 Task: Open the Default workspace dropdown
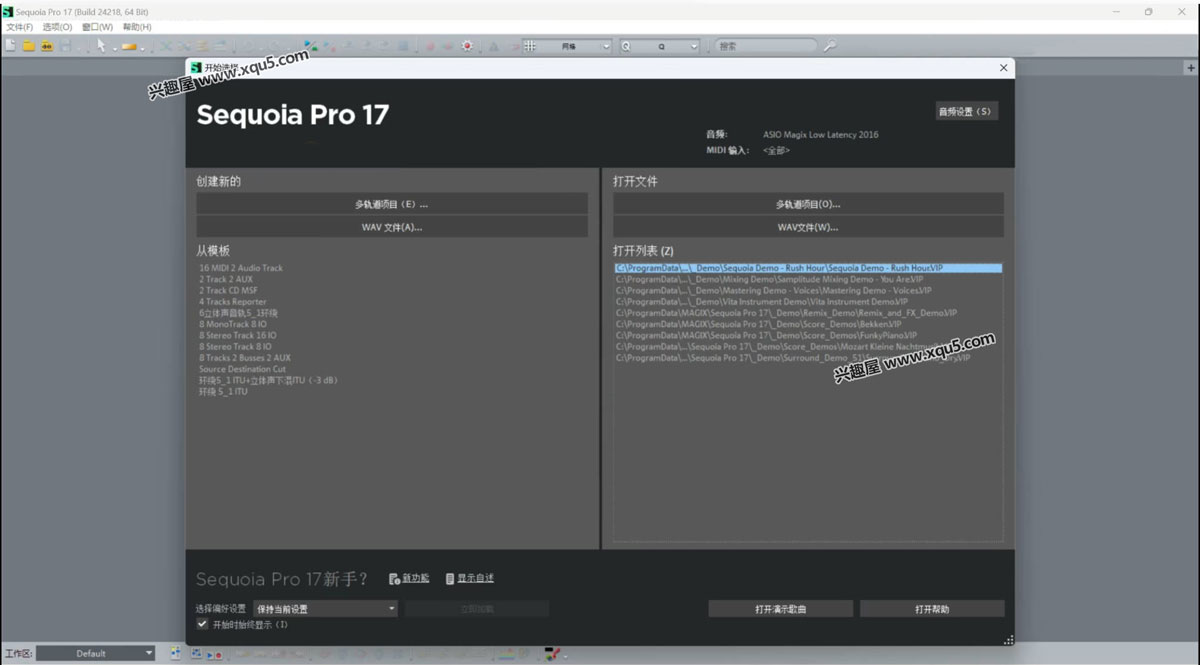click(x=96, y=653)
